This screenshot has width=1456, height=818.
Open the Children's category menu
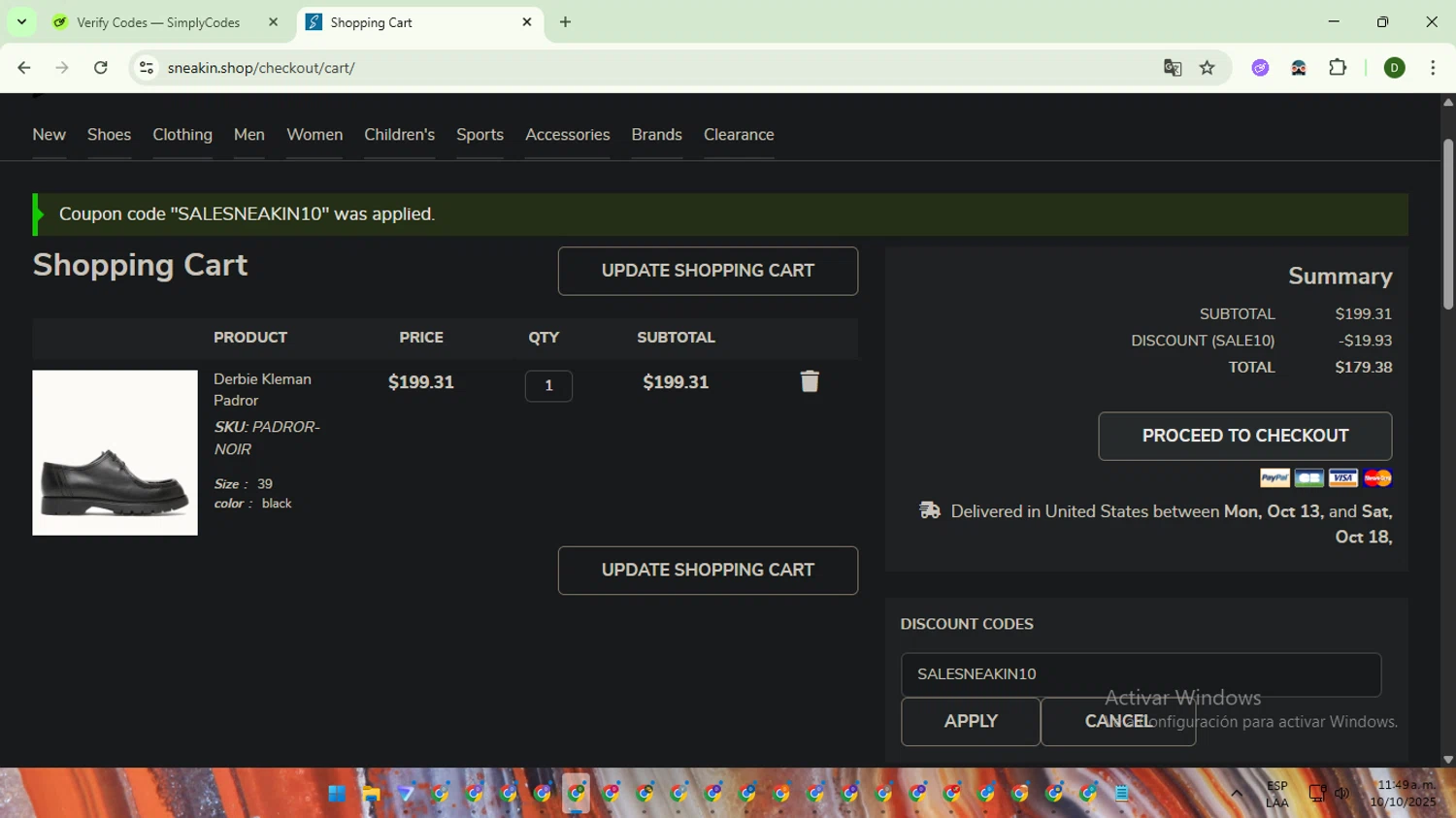point(400,135)
